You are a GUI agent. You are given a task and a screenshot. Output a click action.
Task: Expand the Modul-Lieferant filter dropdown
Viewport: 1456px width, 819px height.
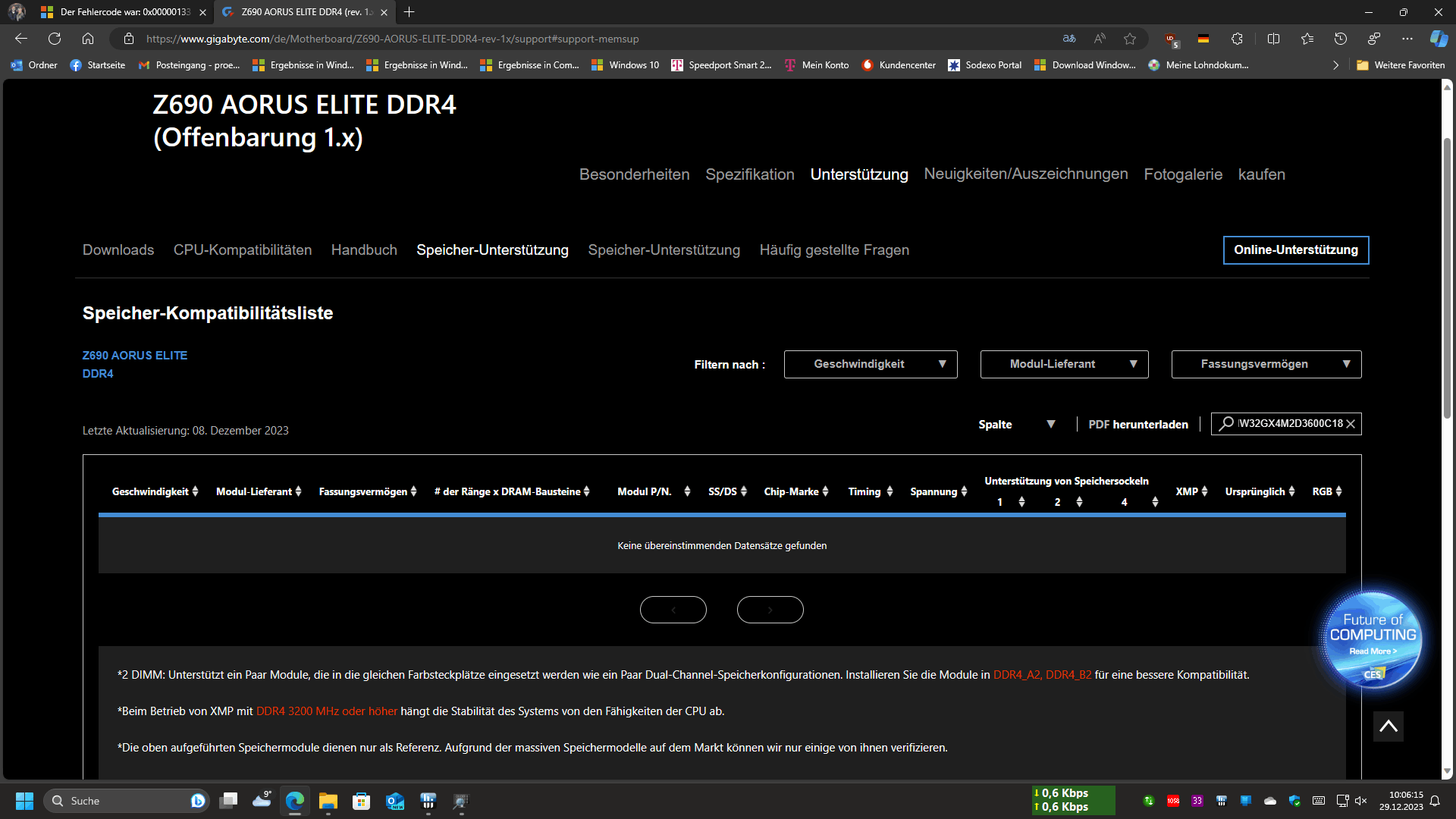[1064, 364]
